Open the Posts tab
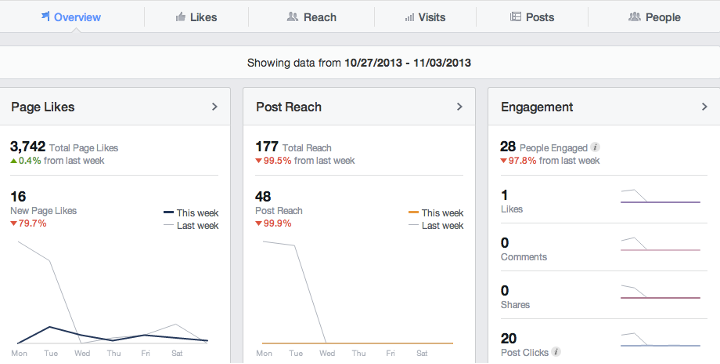720x364 pixels. tap(532, 17)
